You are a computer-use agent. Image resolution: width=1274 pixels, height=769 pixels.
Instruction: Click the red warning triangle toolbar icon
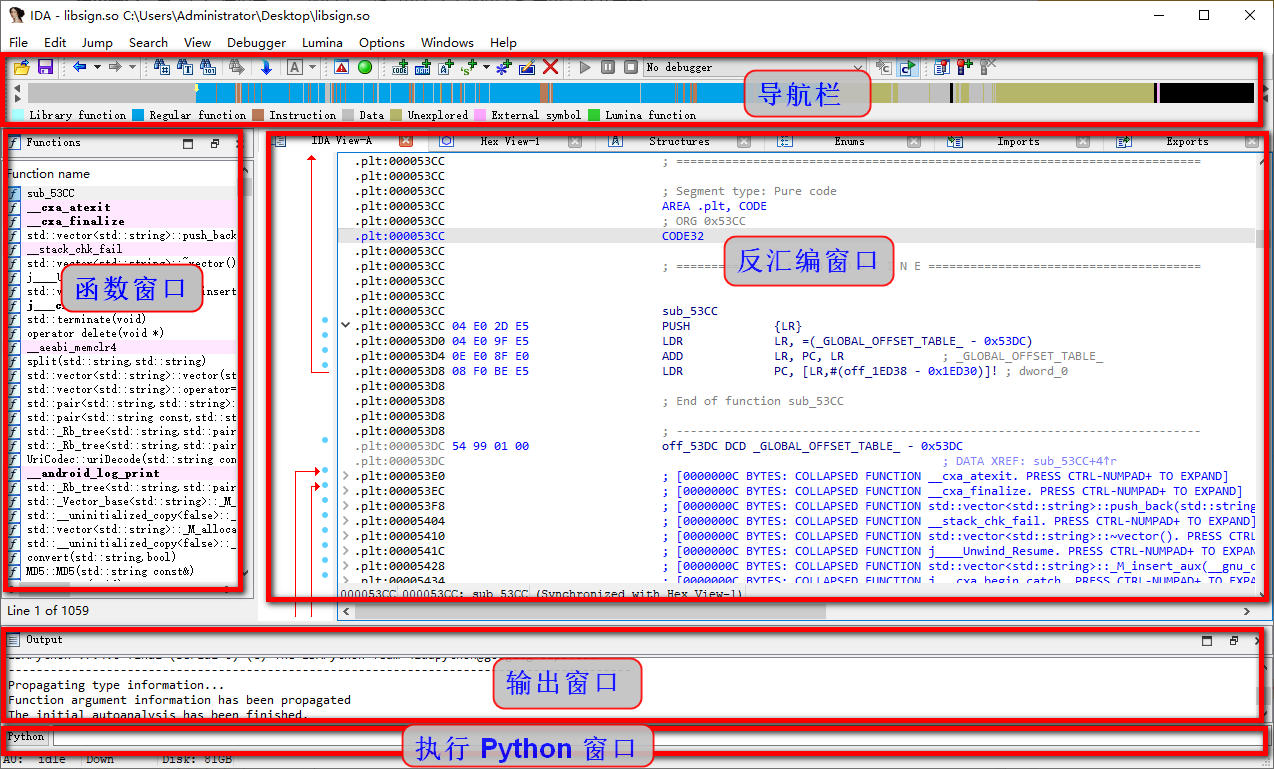pos(341,67)
